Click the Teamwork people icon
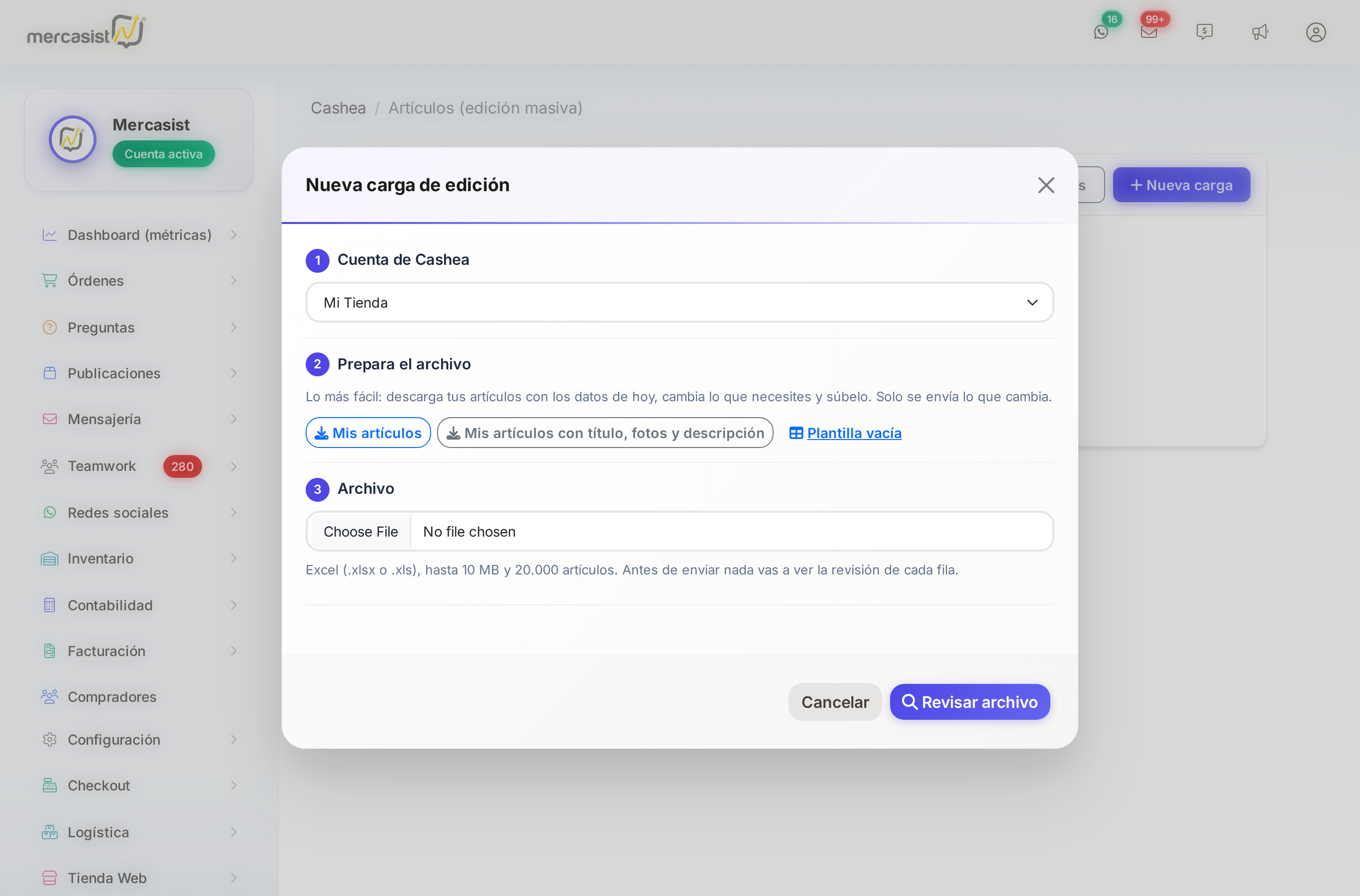Viewport: 1360px width, 896px height. tap(50, 466)
